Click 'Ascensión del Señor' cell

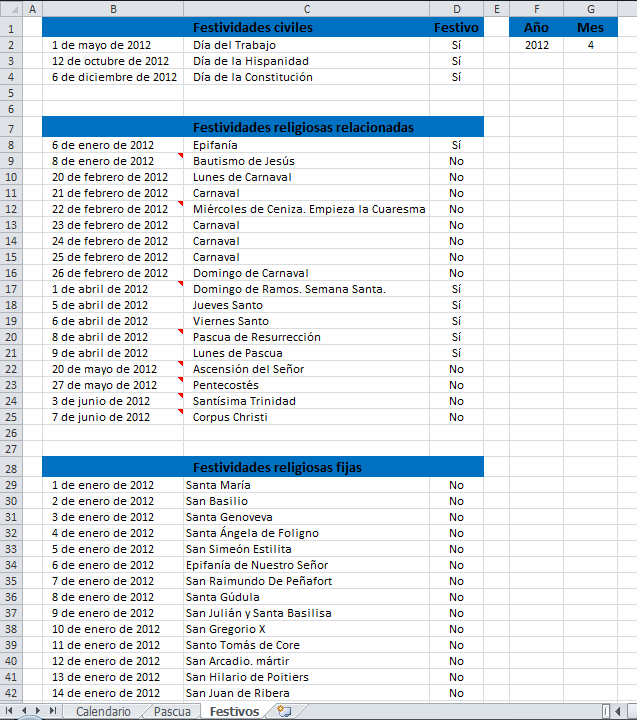(x=307, y=369)
